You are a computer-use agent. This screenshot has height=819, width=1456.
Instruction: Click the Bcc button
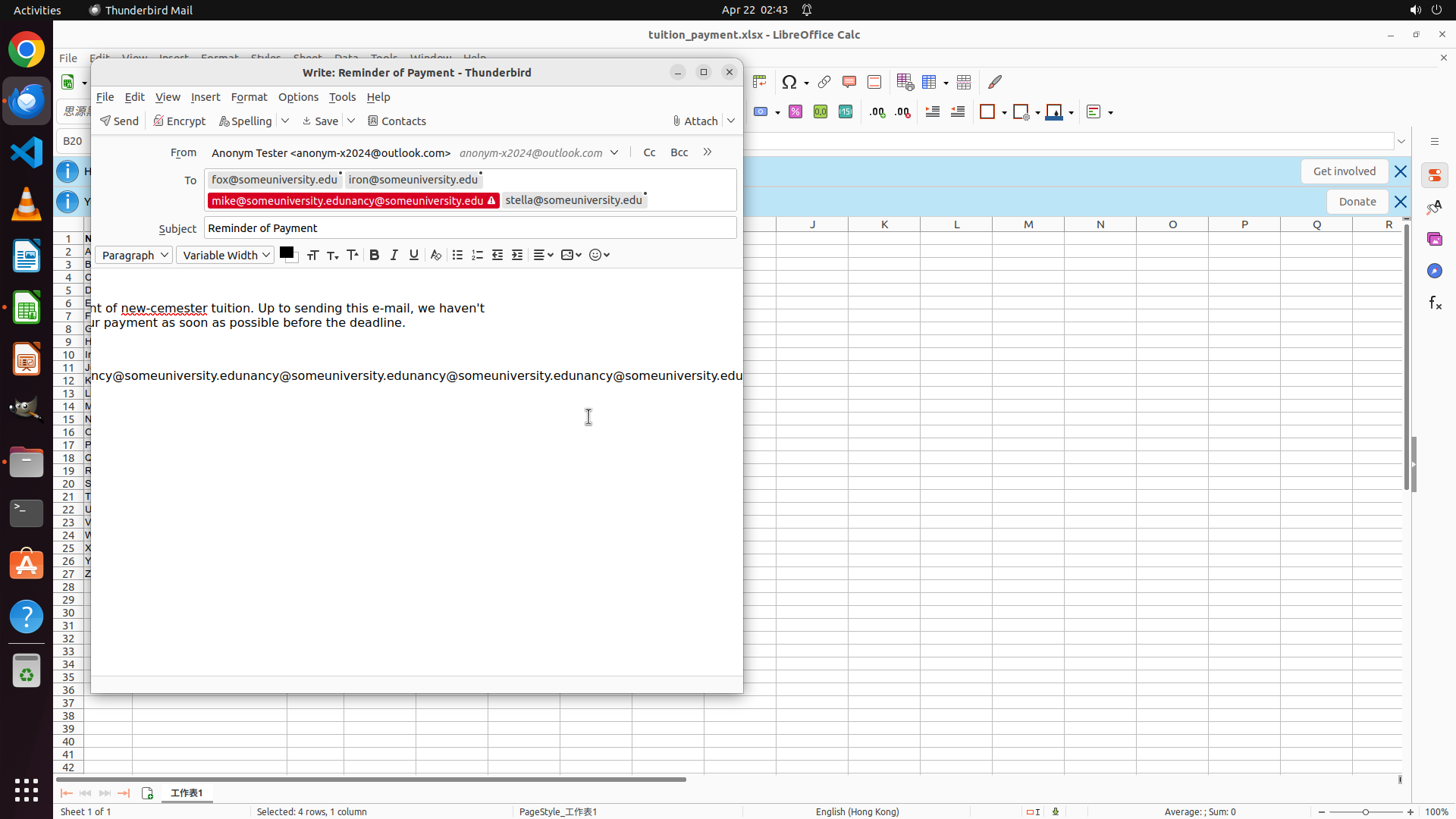click(x=679, y=152)
